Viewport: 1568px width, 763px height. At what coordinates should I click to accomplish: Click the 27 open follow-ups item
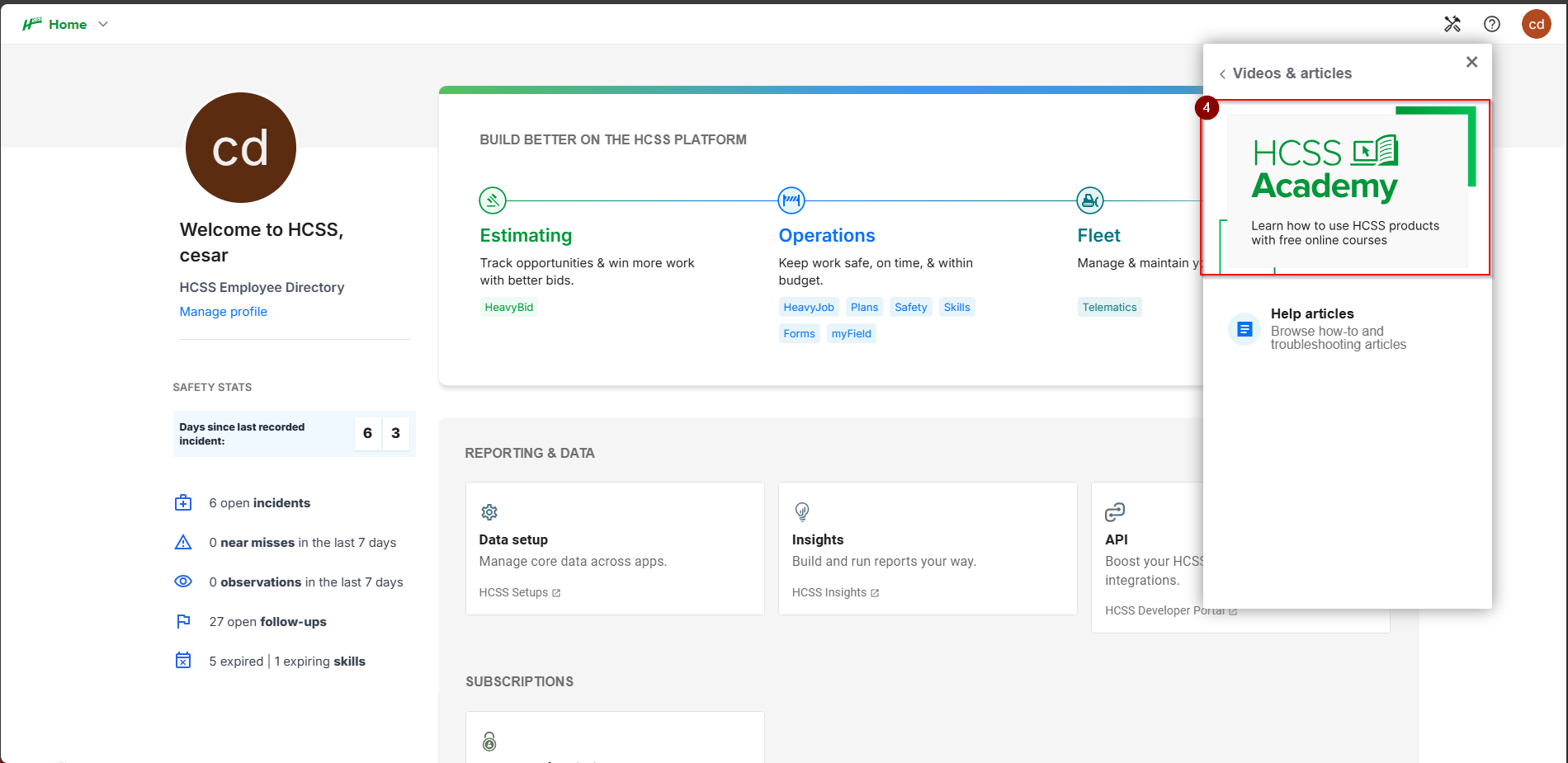coord(267,622)
